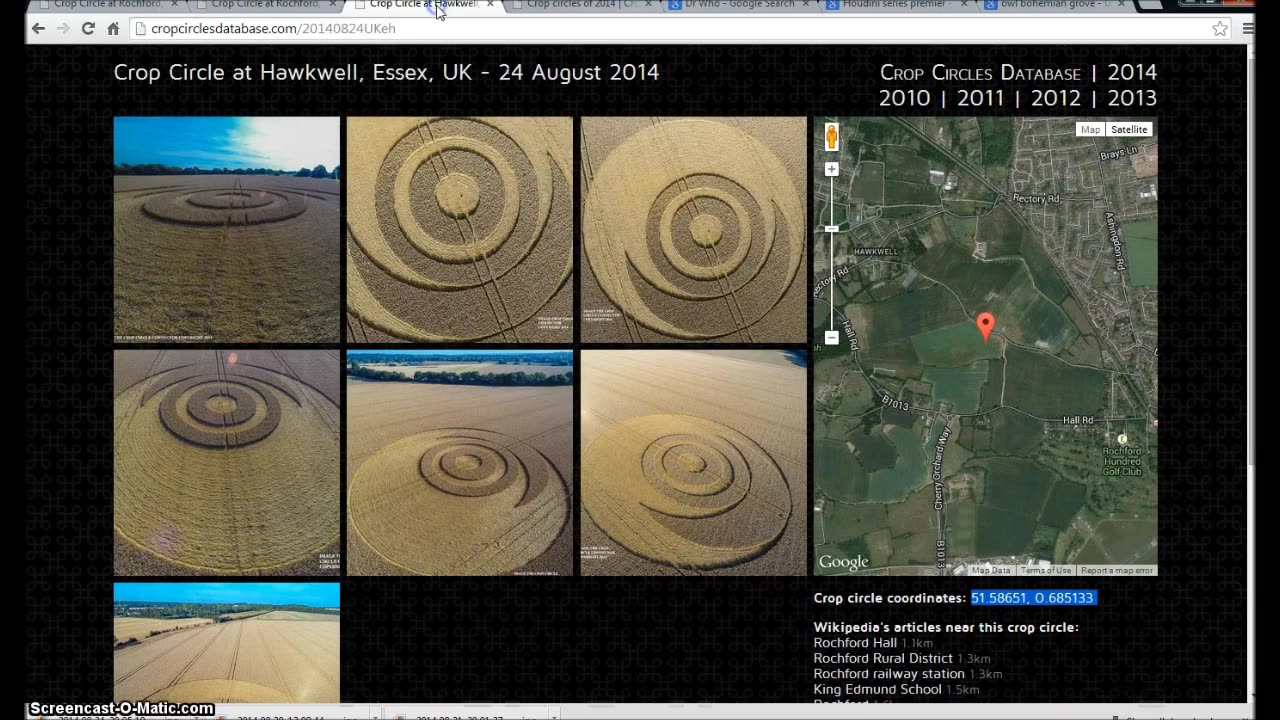Open the 2012 year link
This screenshot has width=1280, height=720.
tap(1056, 98)
